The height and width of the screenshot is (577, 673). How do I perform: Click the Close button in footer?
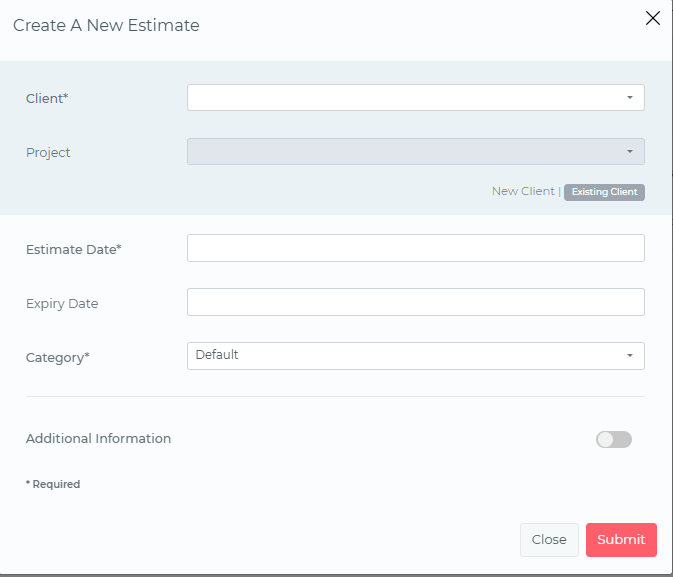[x=549, y=539]
